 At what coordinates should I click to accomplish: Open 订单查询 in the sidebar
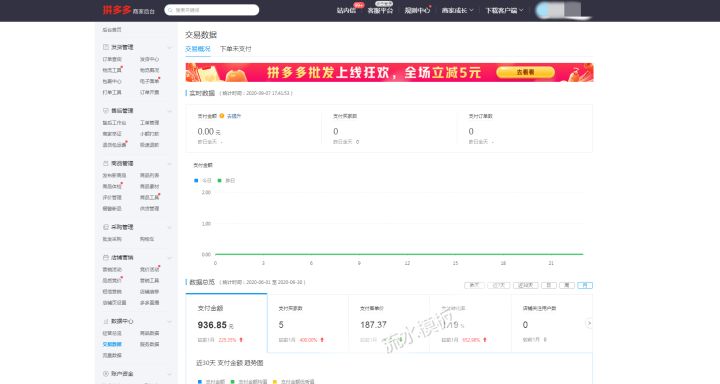pyautogui.click(x=112, y=59)
